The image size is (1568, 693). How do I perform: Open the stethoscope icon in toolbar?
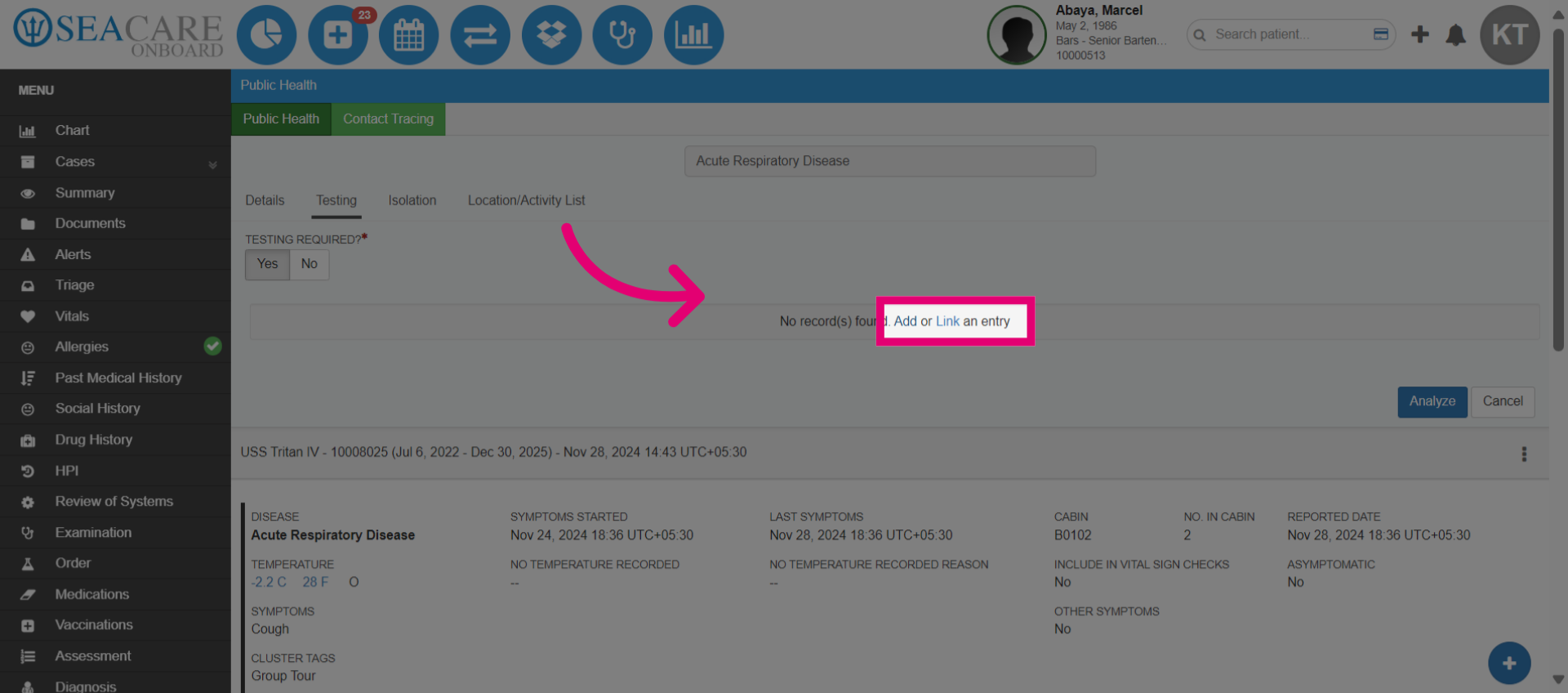coord(622,35)
